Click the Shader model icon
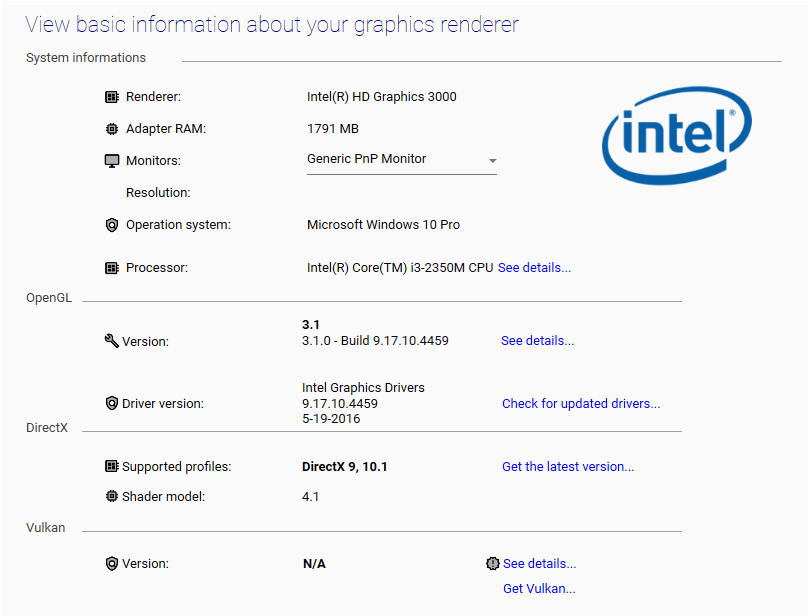This screenshot has width=808, height=616. [112, 497]
